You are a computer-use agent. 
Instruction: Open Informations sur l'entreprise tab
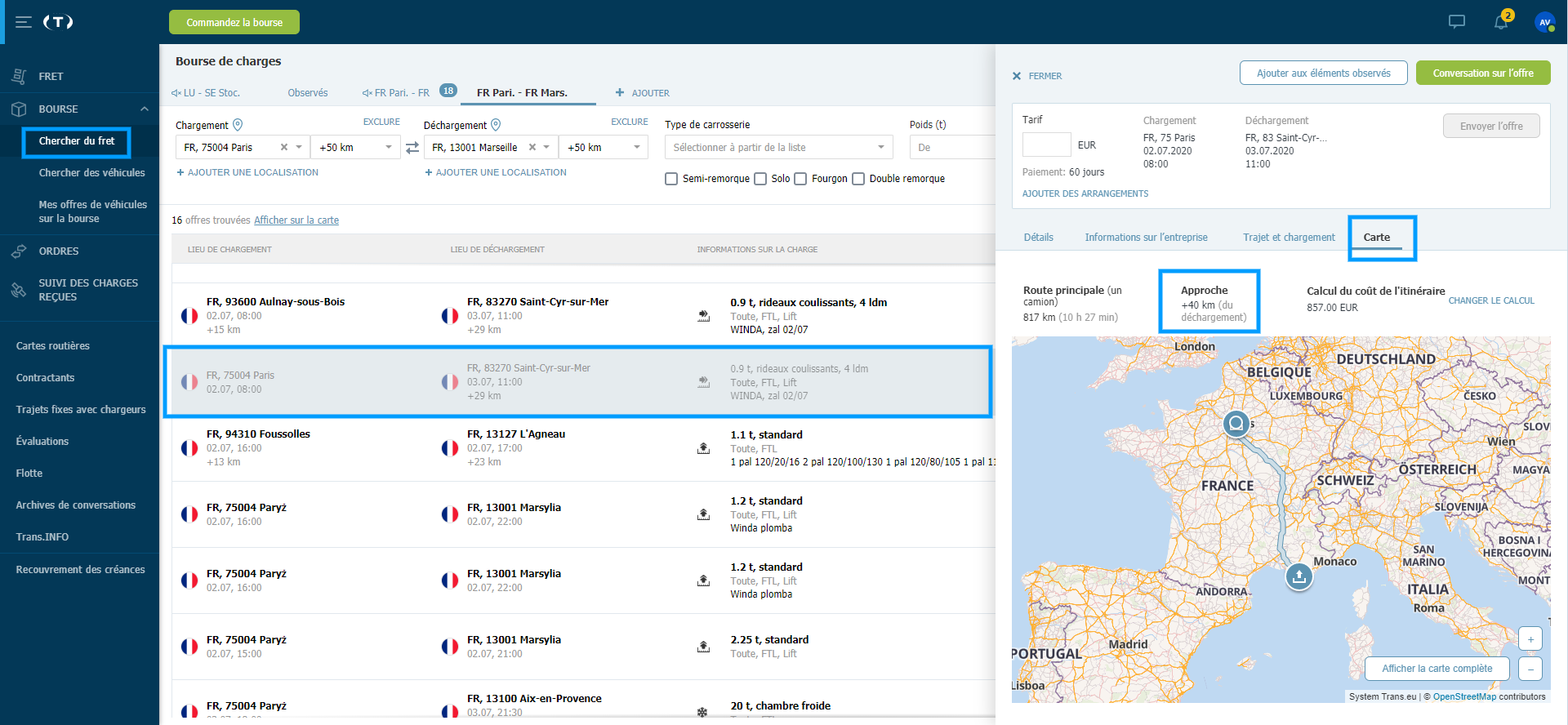[x=1146, y=238]
